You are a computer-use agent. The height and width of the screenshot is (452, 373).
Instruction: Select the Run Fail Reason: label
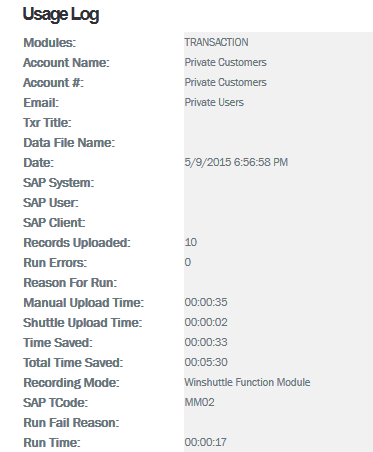tap(71, 423)
